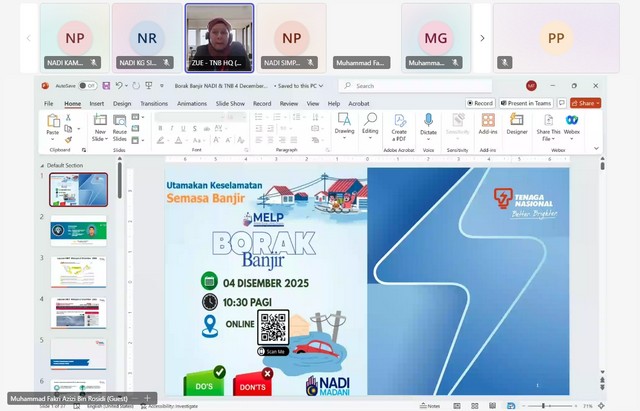Insert a New Slide
640x411 pixels.
pyautogui.click(x=100, y=125)
